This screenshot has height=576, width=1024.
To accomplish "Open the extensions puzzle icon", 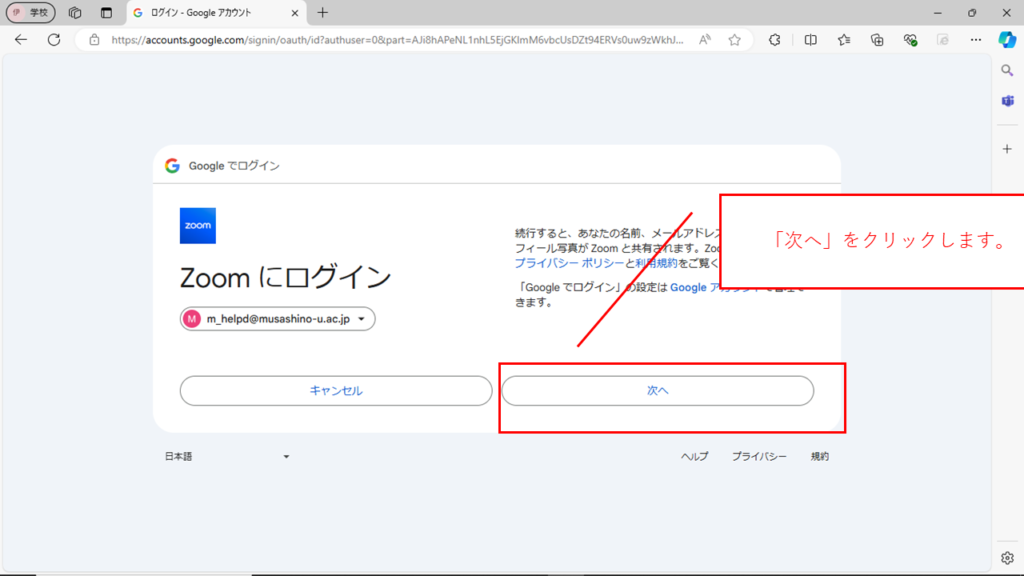I will 775,40.
